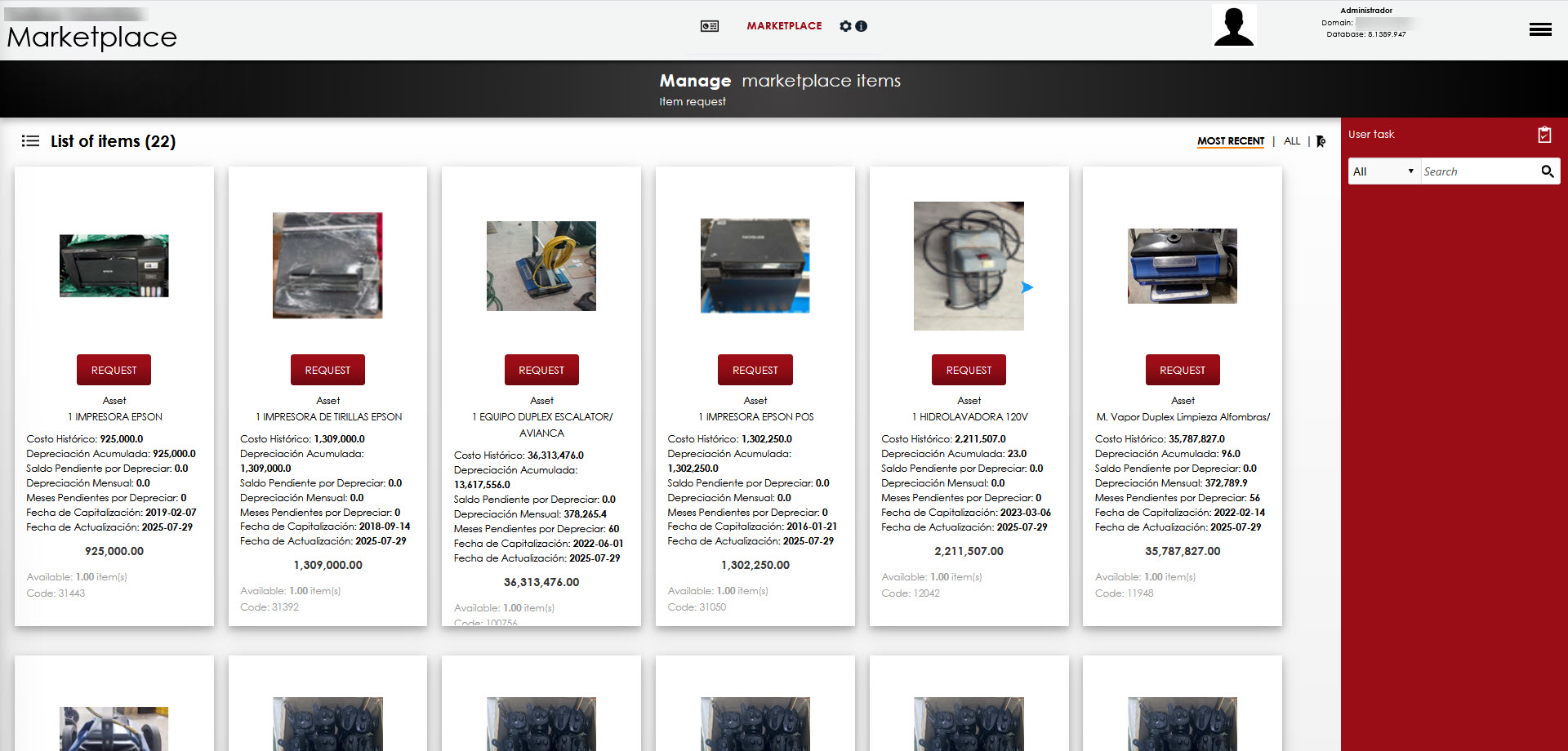1568x751 pixels.
Task: Request the IMPRESORA EPSON asset
Action: click(x=114, y=370)
